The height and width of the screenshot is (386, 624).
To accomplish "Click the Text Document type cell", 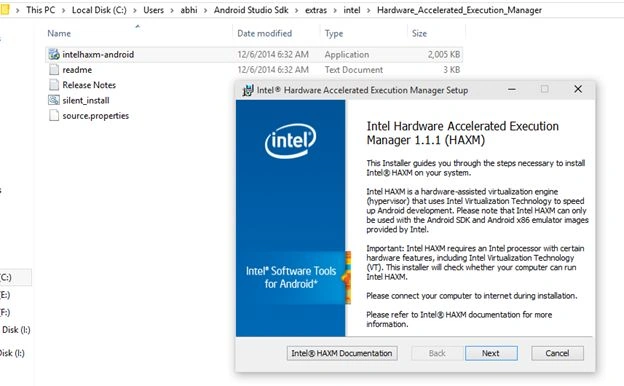I will [353, 70].
